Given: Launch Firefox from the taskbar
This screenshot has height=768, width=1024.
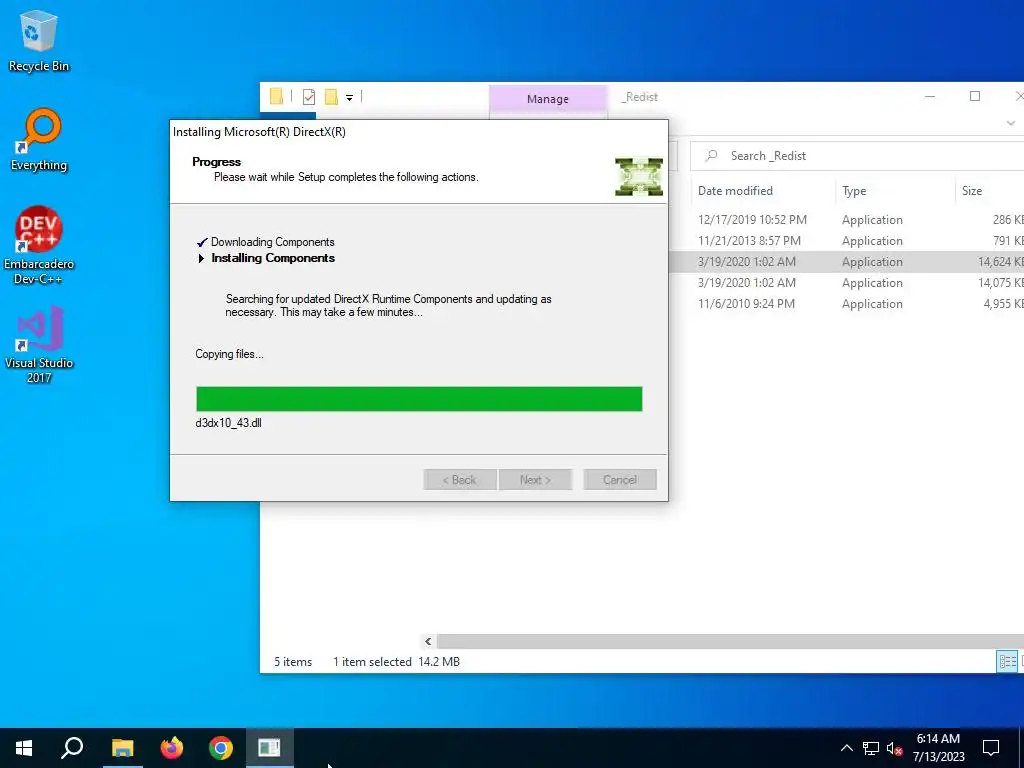Looking at the screenshot, I should point(172,748).
